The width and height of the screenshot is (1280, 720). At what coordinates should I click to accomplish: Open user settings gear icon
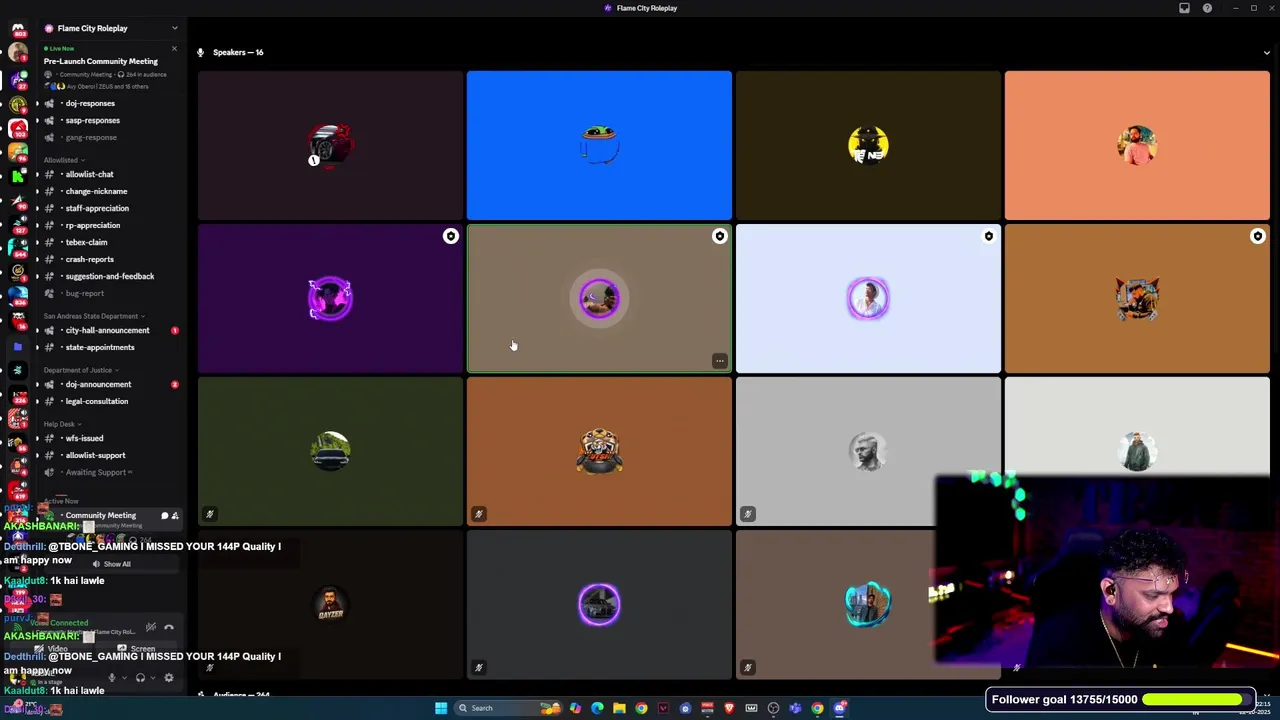pyautogui.click(x=168, y=678)
